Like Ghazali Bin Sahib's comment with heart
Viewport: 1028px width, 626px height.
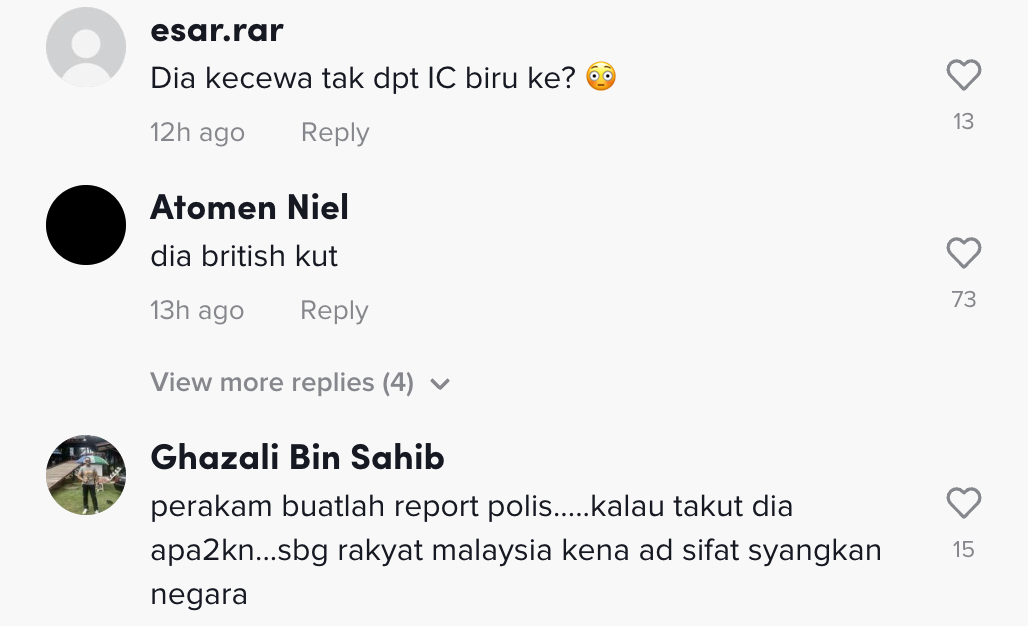pyautogui.click(x=963, y=503)
